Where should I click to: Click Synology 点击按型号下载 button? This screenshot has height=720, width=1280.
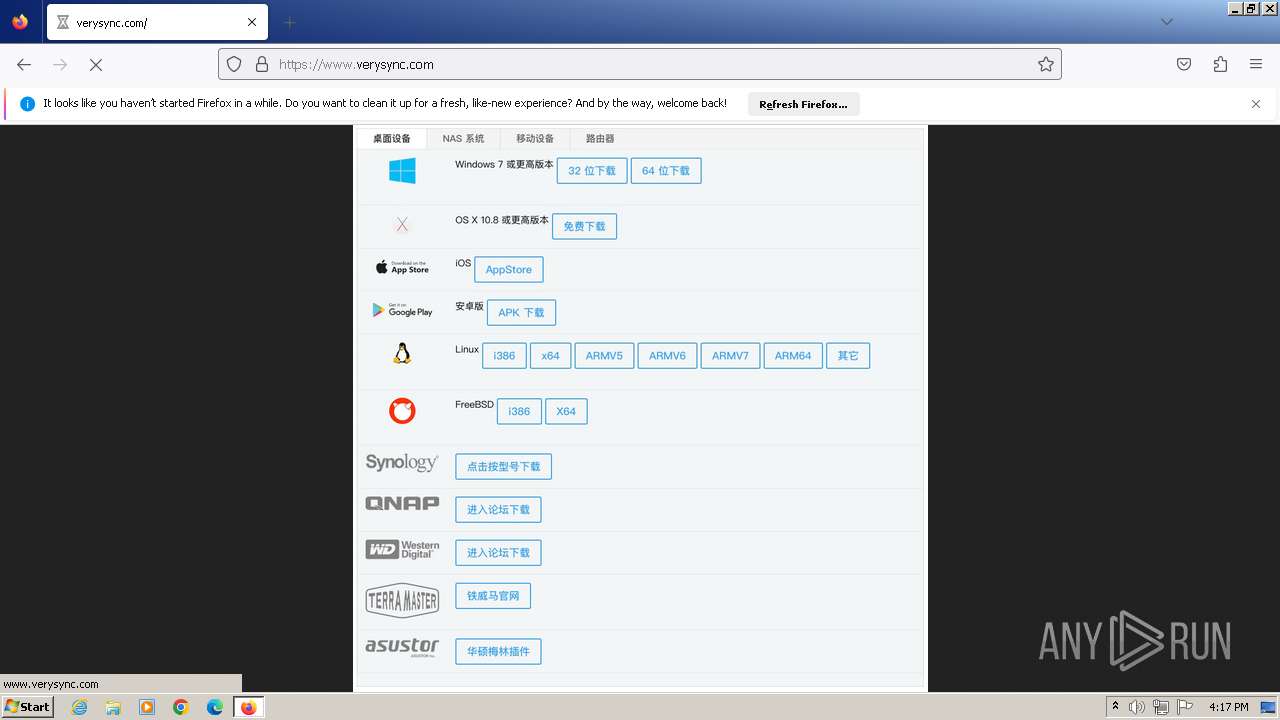coord(503,467)
